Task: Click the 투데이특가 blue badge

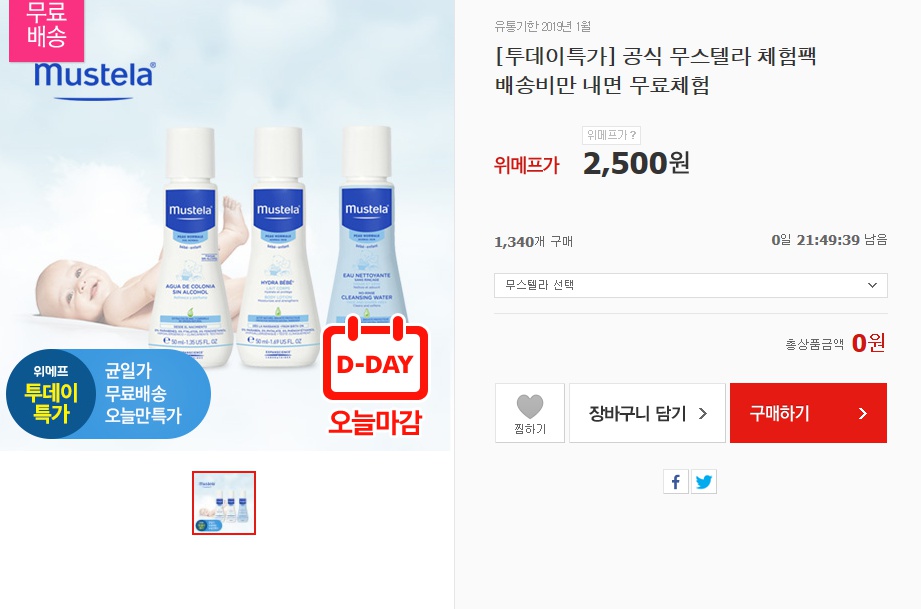Action: 109,393
